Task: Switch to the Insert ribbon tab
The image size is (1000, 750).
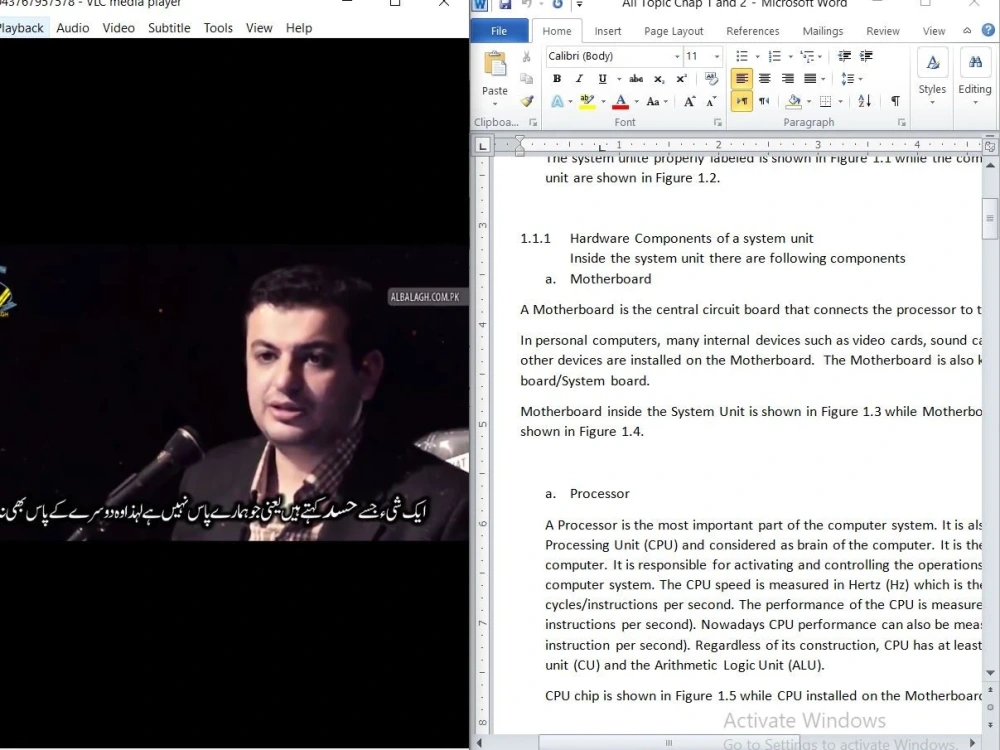Action: 607,31
